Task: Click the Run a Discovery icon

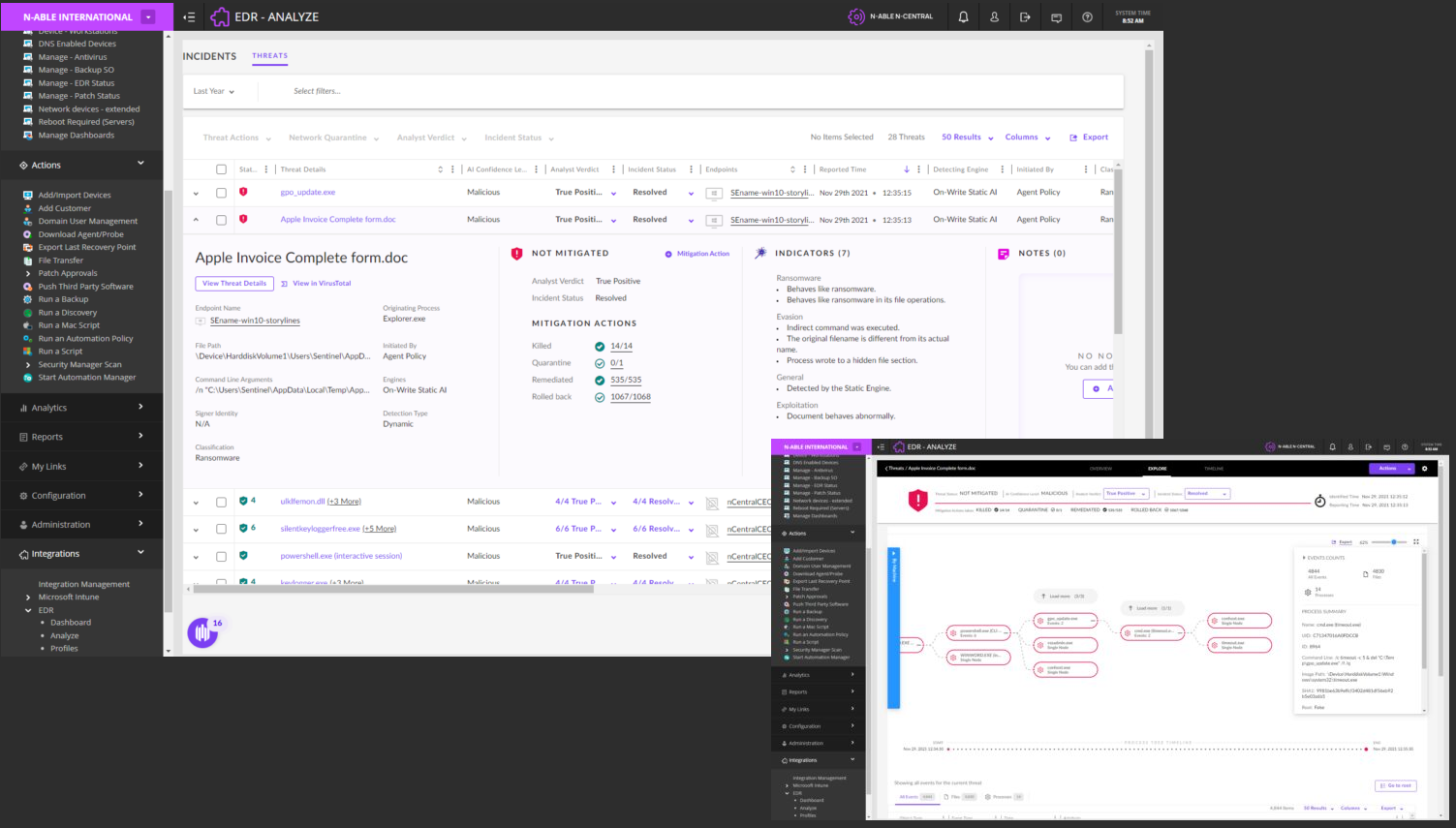Action: pyautogui.click(x=28, y=313)
